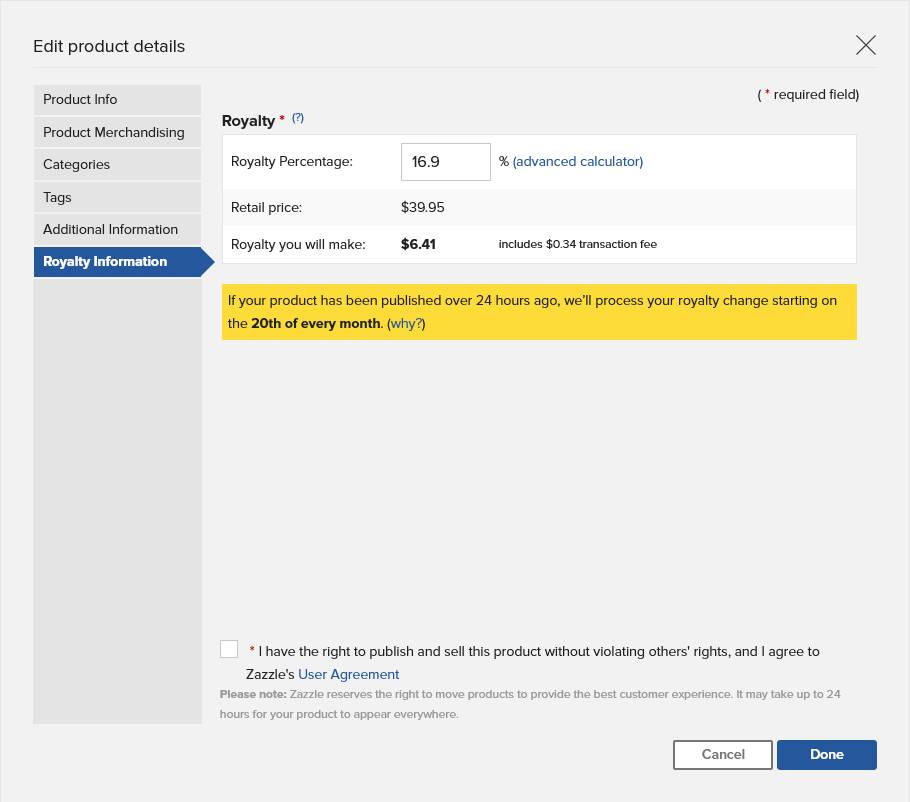
Task: Click the yellow royalty change notice banner
Action: point(539,312)
